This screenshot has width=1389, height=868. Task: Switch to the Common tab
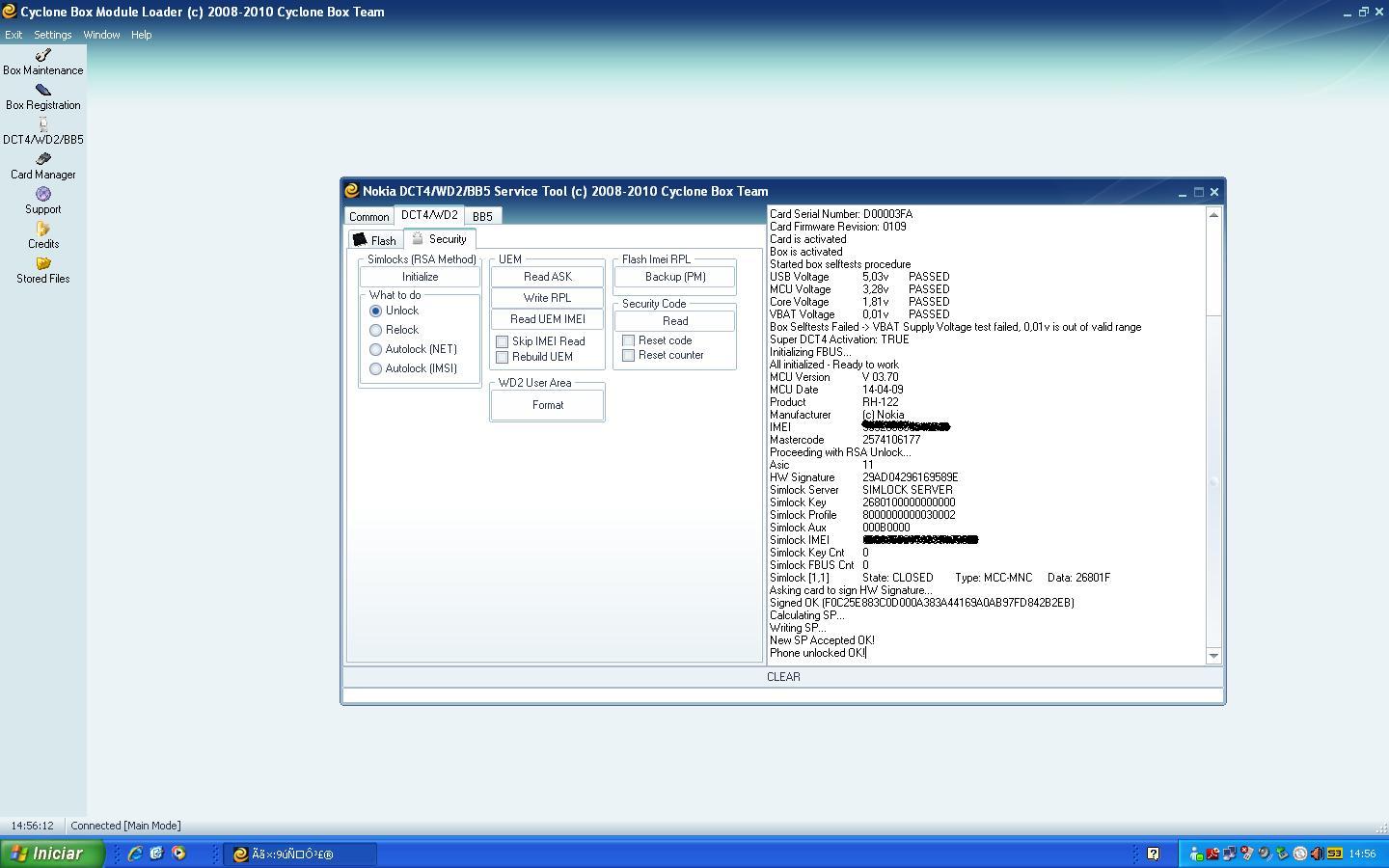pos(368,217)
